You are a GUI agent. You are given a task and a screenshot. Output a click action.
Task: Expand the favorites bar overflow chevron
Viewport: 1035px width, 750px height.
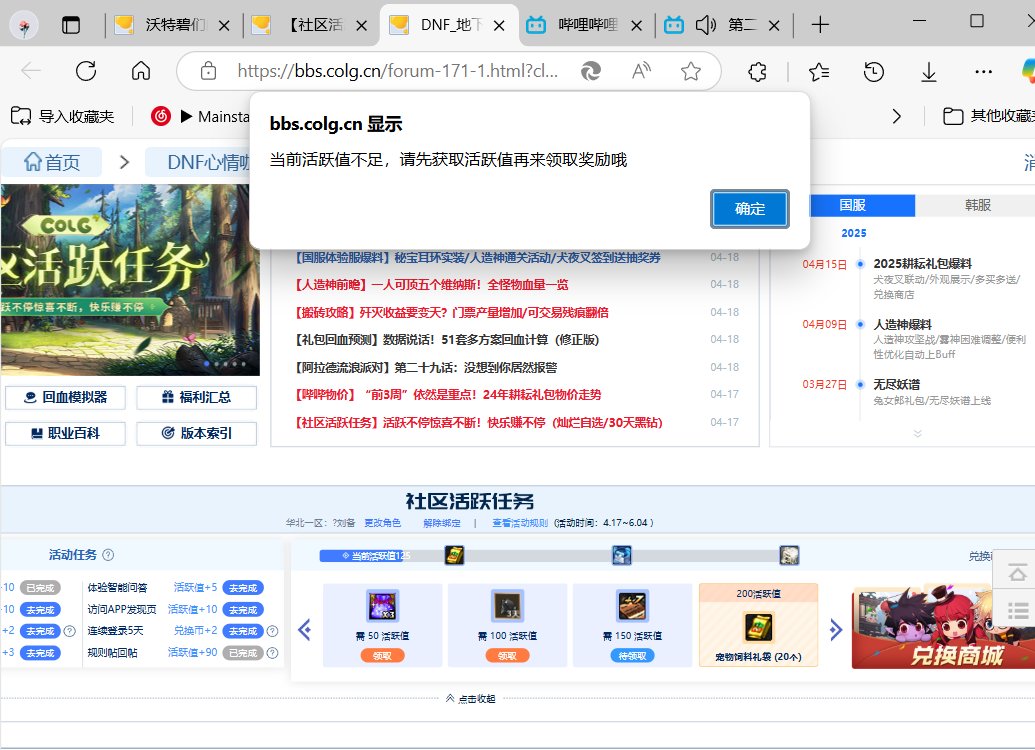[896, 116]
